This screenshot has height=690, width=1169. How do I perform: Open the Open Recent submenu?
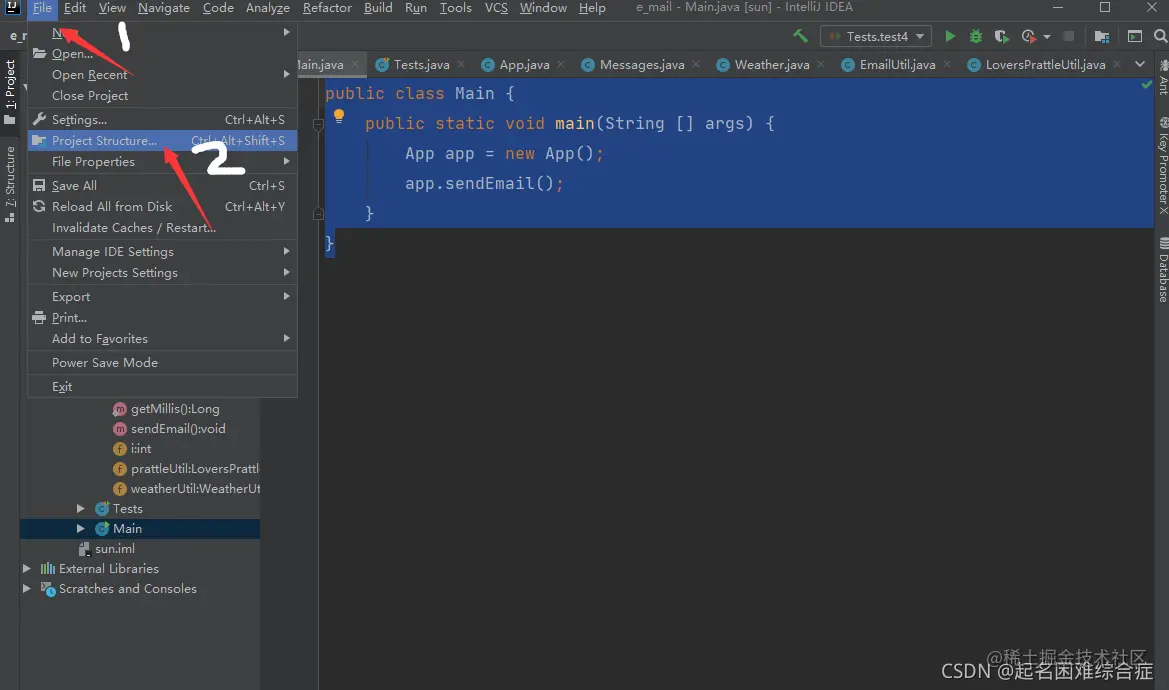tap(163, 75)
